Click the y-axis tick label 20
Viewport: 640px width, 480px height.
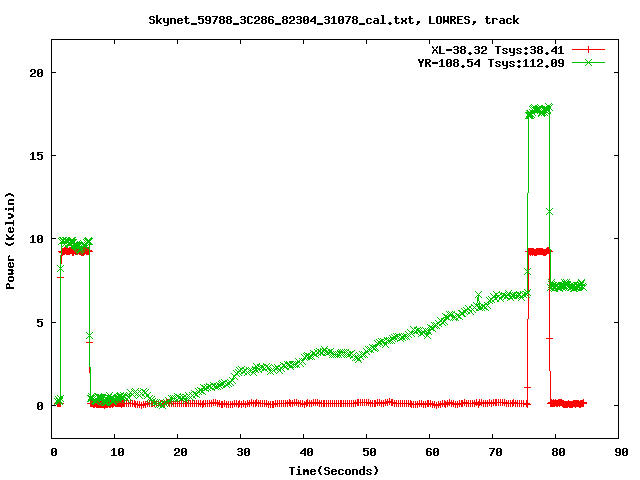[36, 73]
